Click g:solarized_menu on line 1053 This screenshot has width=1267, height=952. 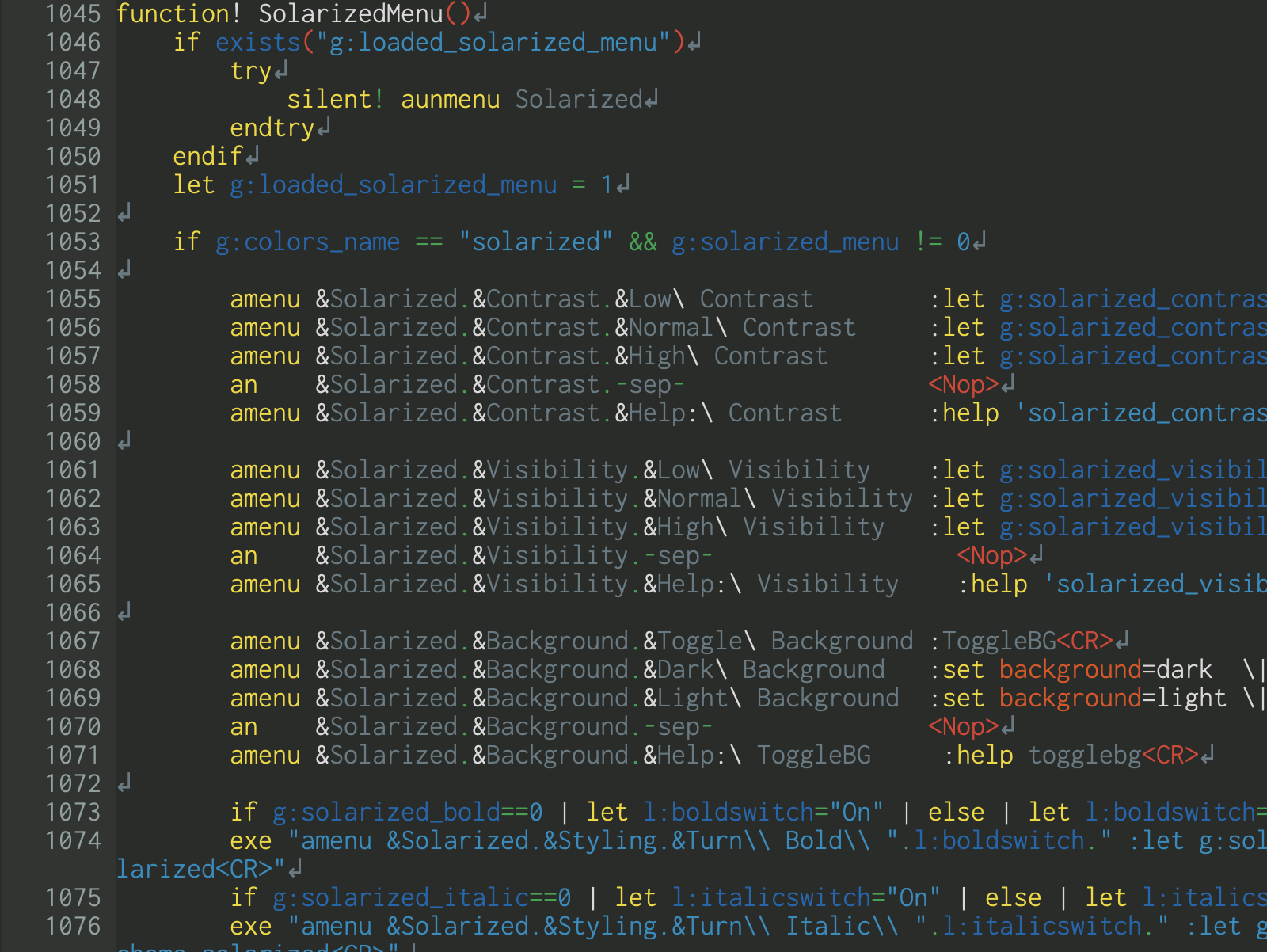(x=786, y=242)
